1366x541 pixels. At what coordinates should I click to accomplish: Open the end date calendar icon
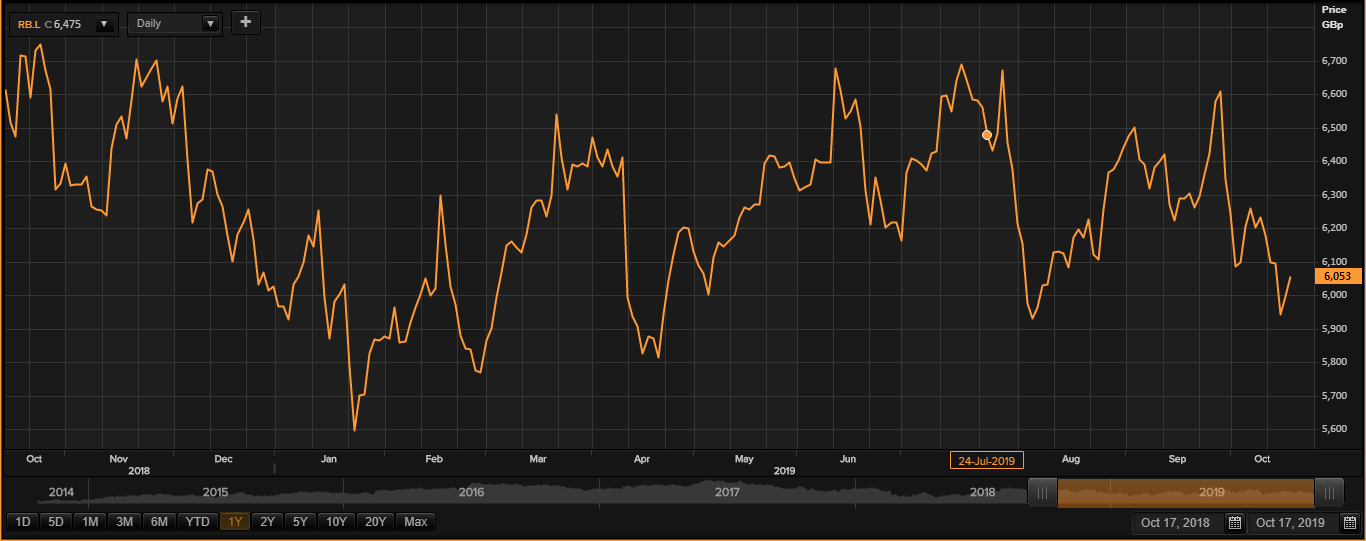tap(1349, 522)
